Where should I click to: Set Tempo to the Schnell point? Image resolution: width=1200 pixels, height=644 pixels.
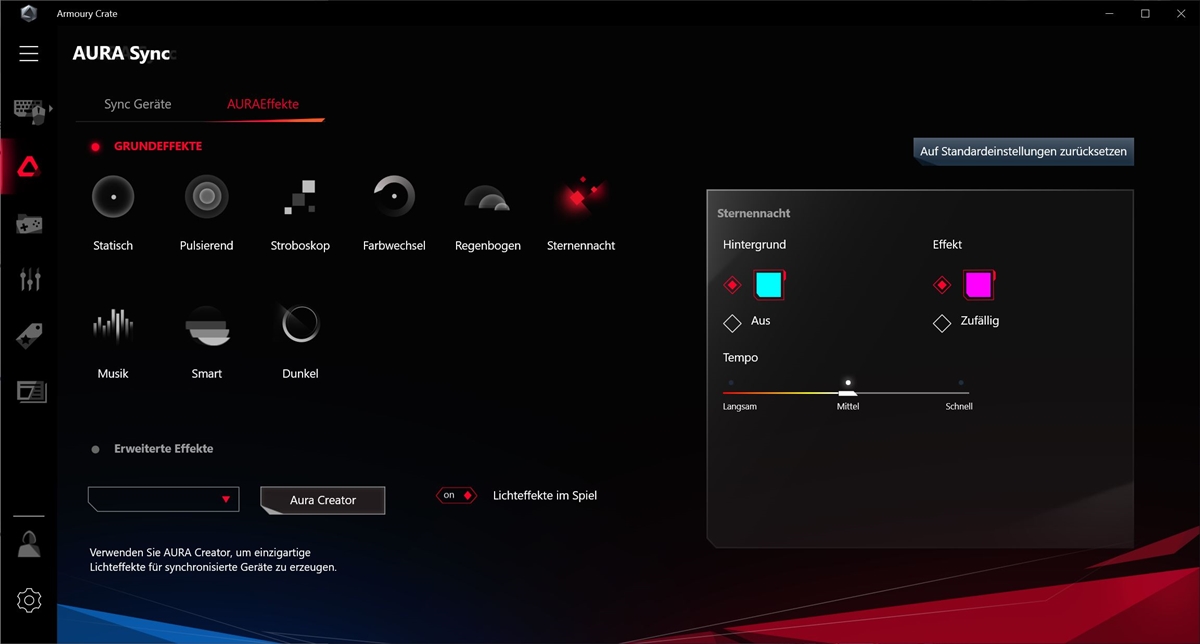[961, 382]
